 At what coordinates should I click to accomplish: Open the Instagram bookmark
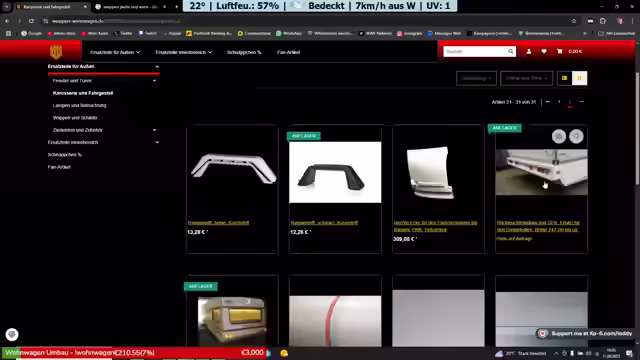(x=410, y=33)
